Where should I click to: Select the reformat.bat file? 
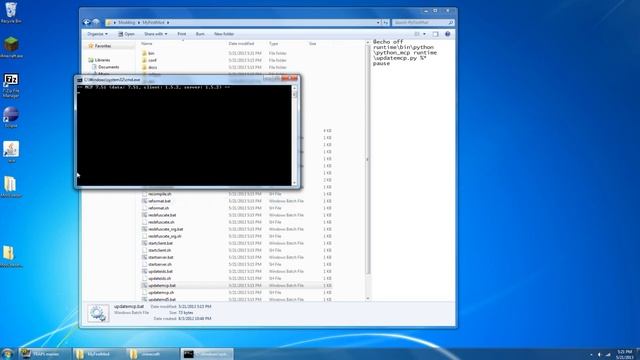point(159,201)
